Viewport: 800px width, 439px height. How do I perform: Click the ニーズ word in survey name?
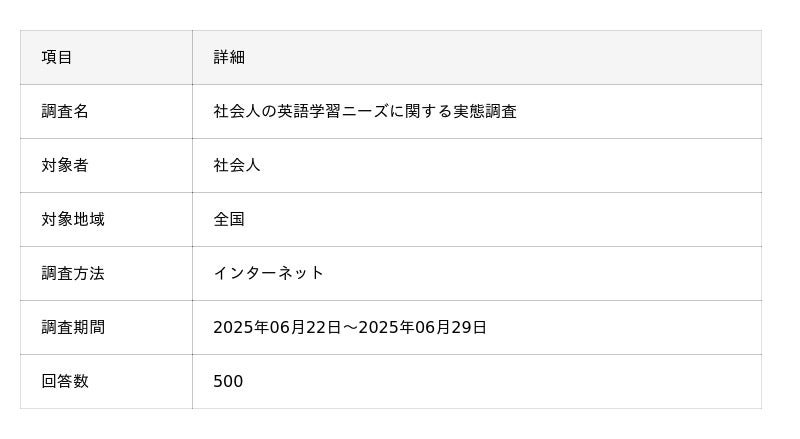click(365, 111)
